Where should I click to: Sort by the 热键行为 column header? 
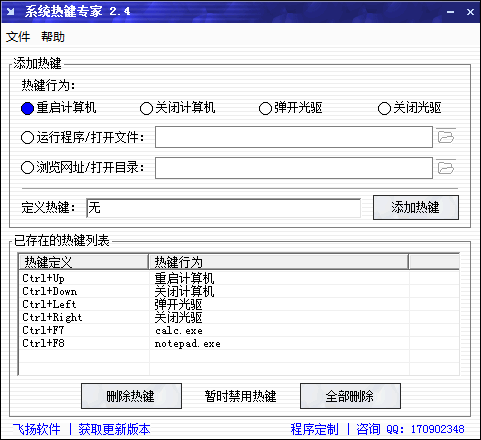[x=279, y=262]
